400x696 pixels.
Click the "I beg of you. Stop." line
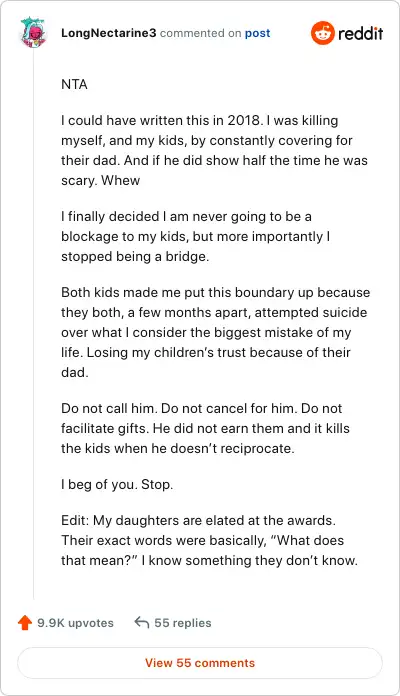click(117, 484)
